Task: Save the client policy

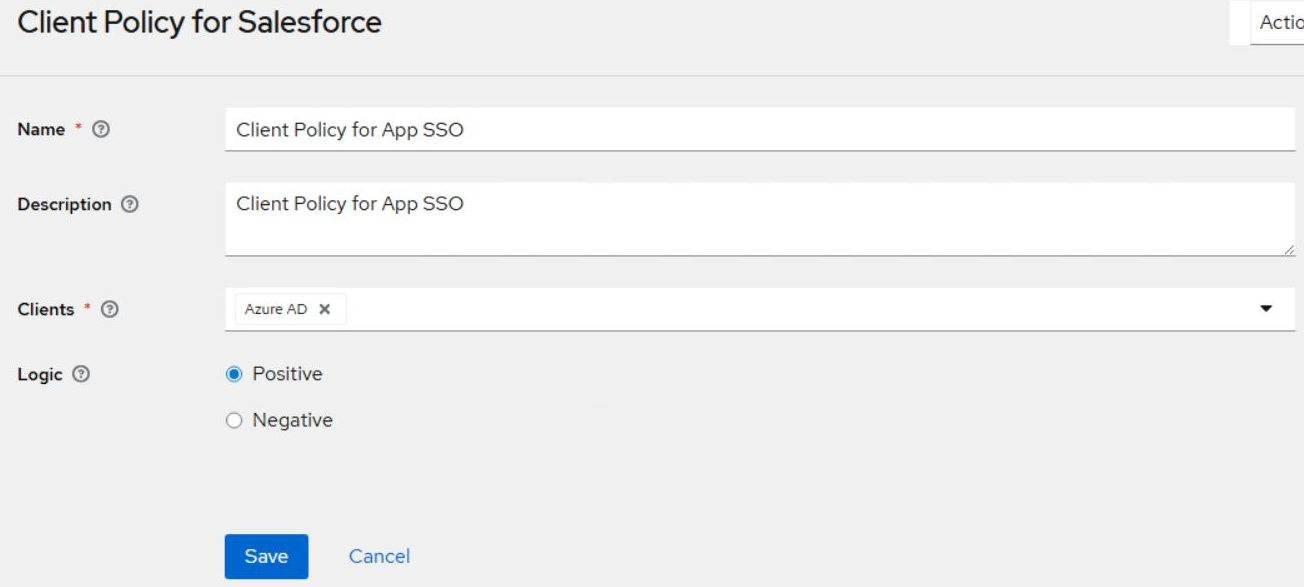Action: click(266, 556)
